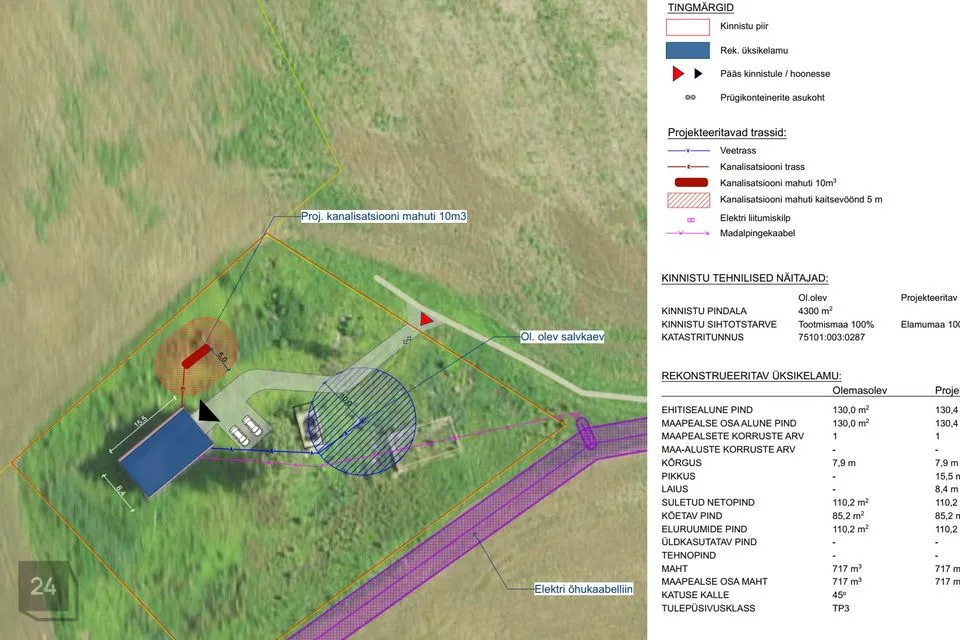The height and width of the screenshot is (640, 960).
Task: Click the 45° roof slope value
Action: pos(839,595)
